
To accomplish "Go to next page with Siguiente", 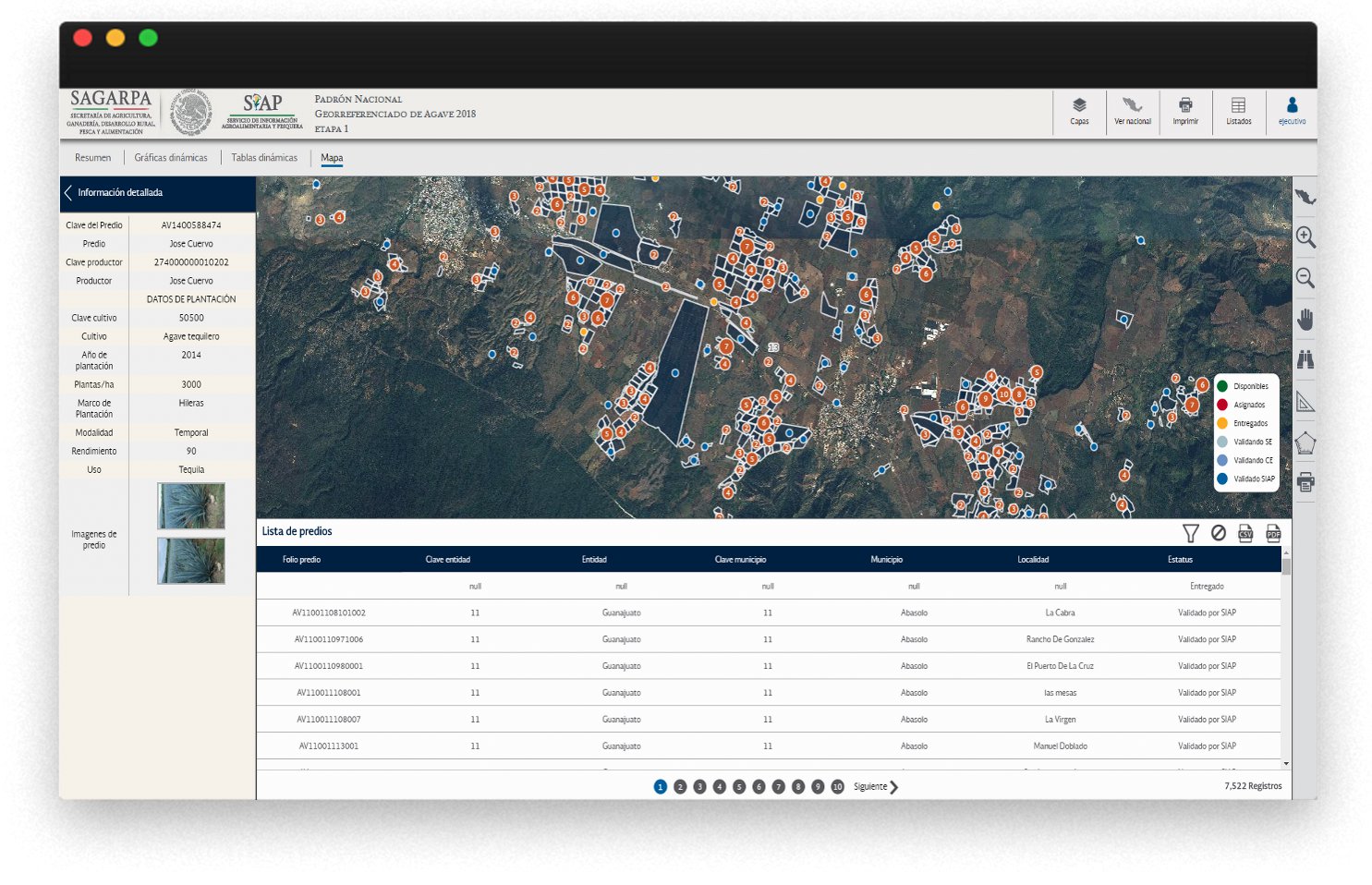I will [876, 787].
